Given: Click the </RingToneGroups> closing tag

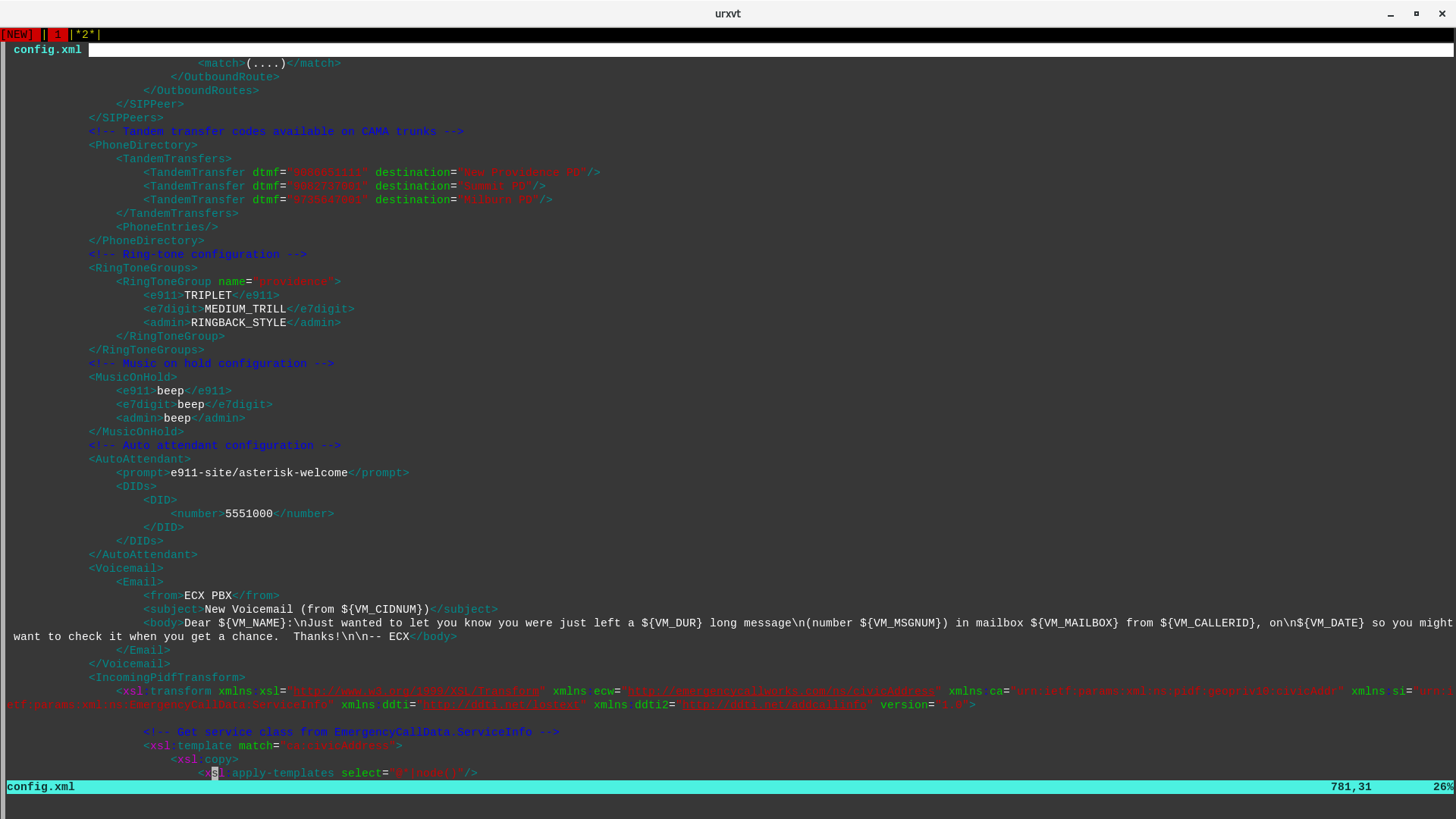Looking at the screenshot, I should [x=146, y=350].
